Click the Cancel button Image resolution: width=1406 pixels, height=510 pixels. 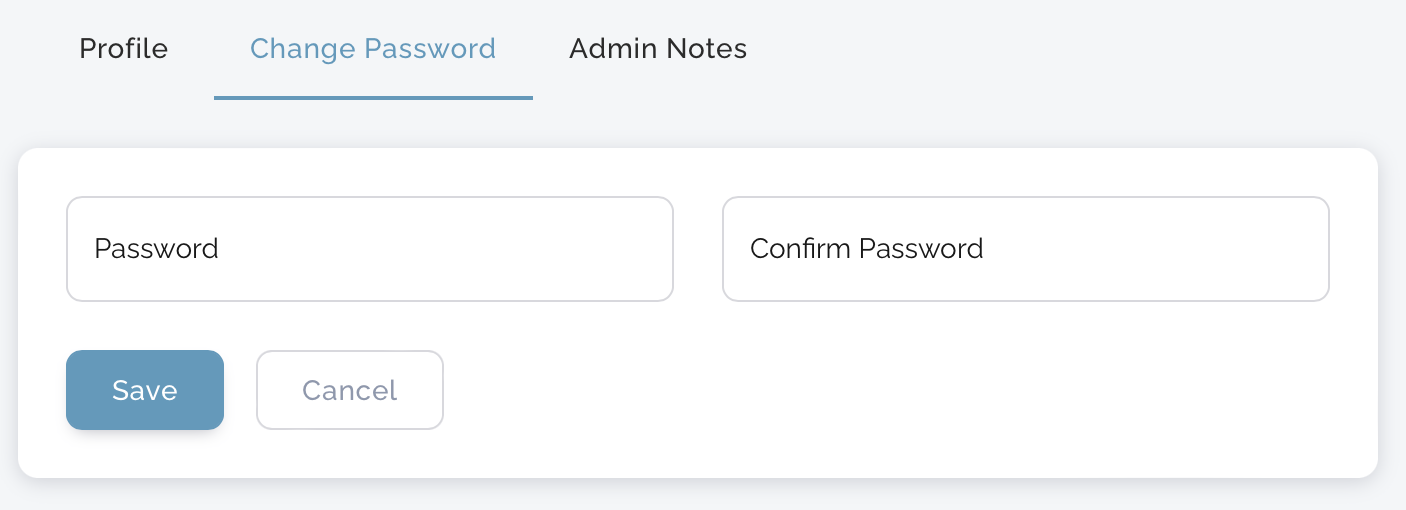tap(349, 390)
